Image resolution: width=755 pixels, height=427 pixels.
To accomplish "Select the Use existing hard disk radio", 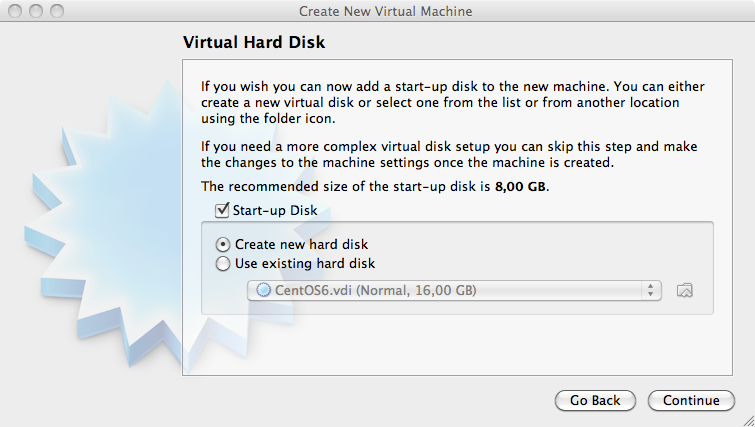I will [222, 264].
